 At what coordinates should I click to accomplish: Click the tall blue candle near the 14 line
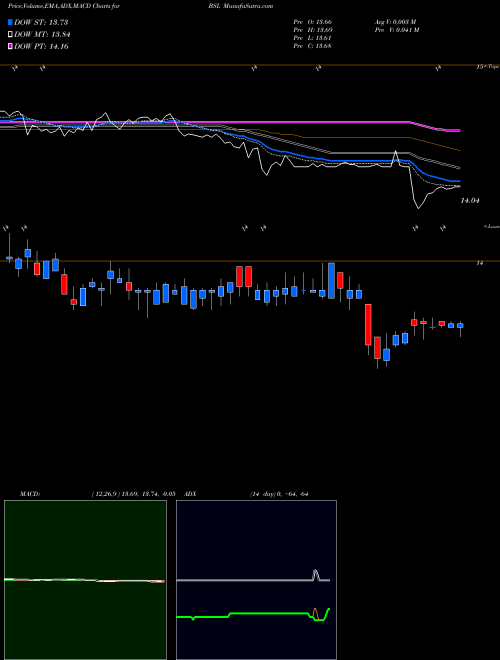click(331, 281)
